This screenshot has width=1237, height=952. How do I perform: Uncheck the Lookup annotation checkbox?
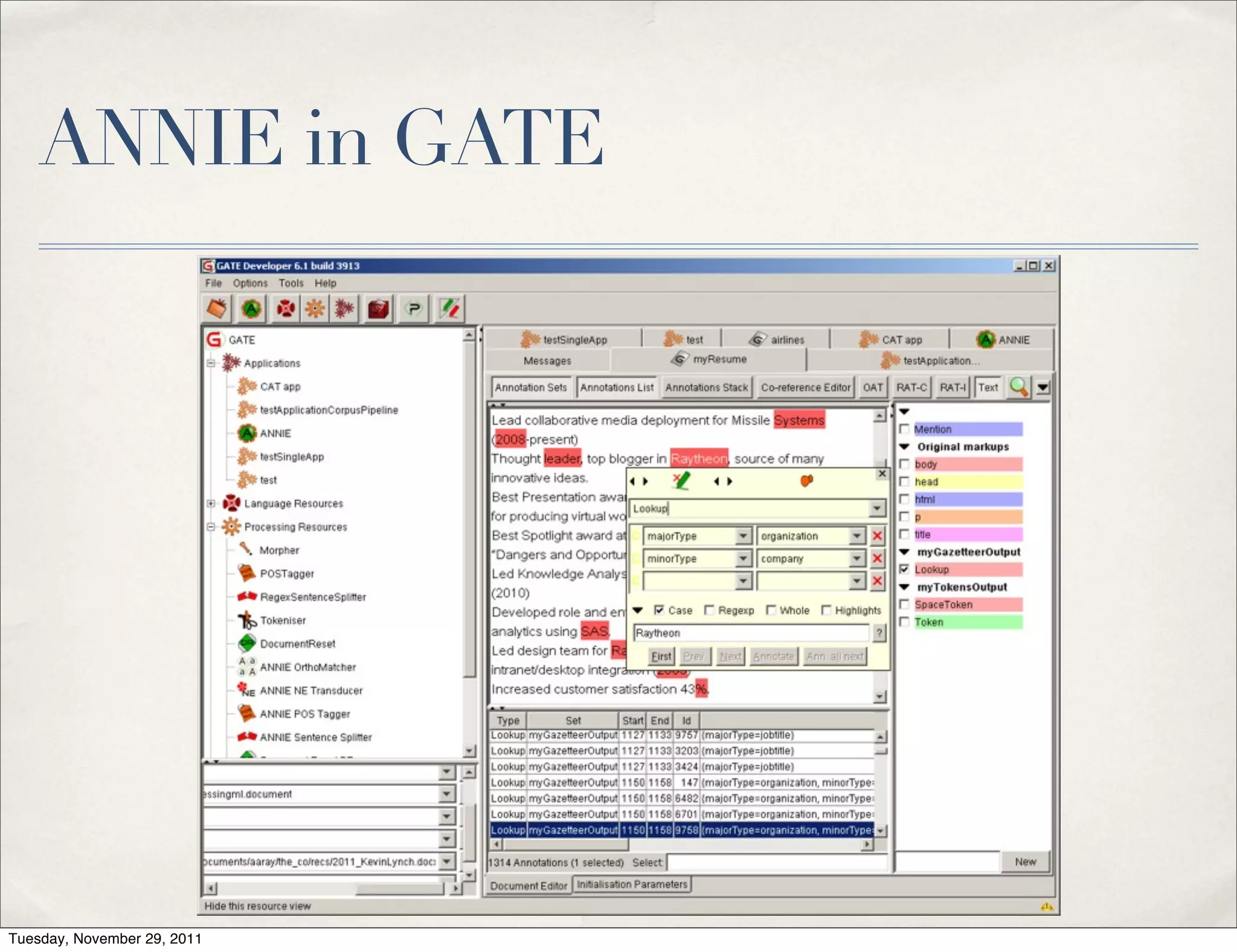pos(904,569)
